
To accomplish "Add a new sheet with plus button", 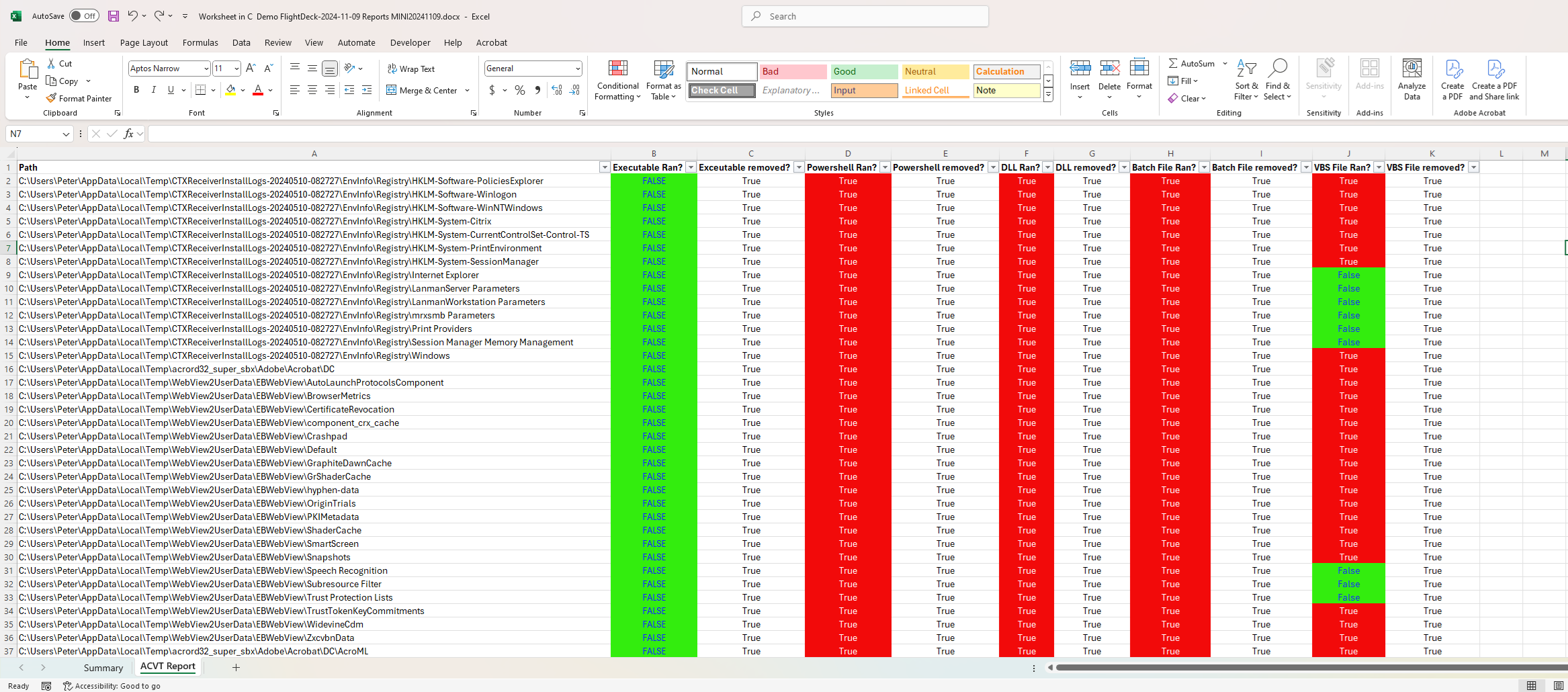I will tap(236, 668).
